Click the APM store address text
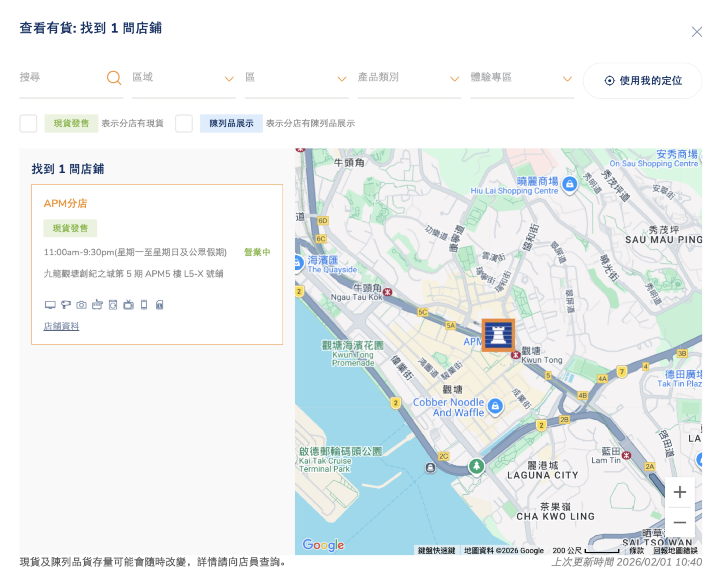The width and height of the screenshot is (720, 580). pyautogui.click(x=133, y=274)
